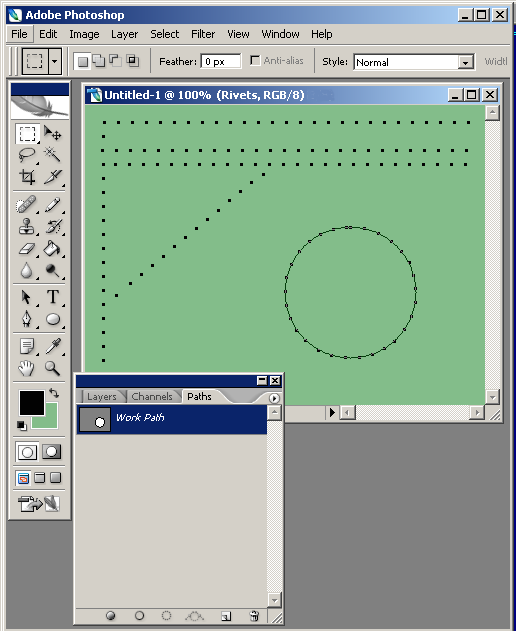Open the tool preset picker arrow
Image resolution: width=516 pixels, height=631 pixels.
pos(54,62)
